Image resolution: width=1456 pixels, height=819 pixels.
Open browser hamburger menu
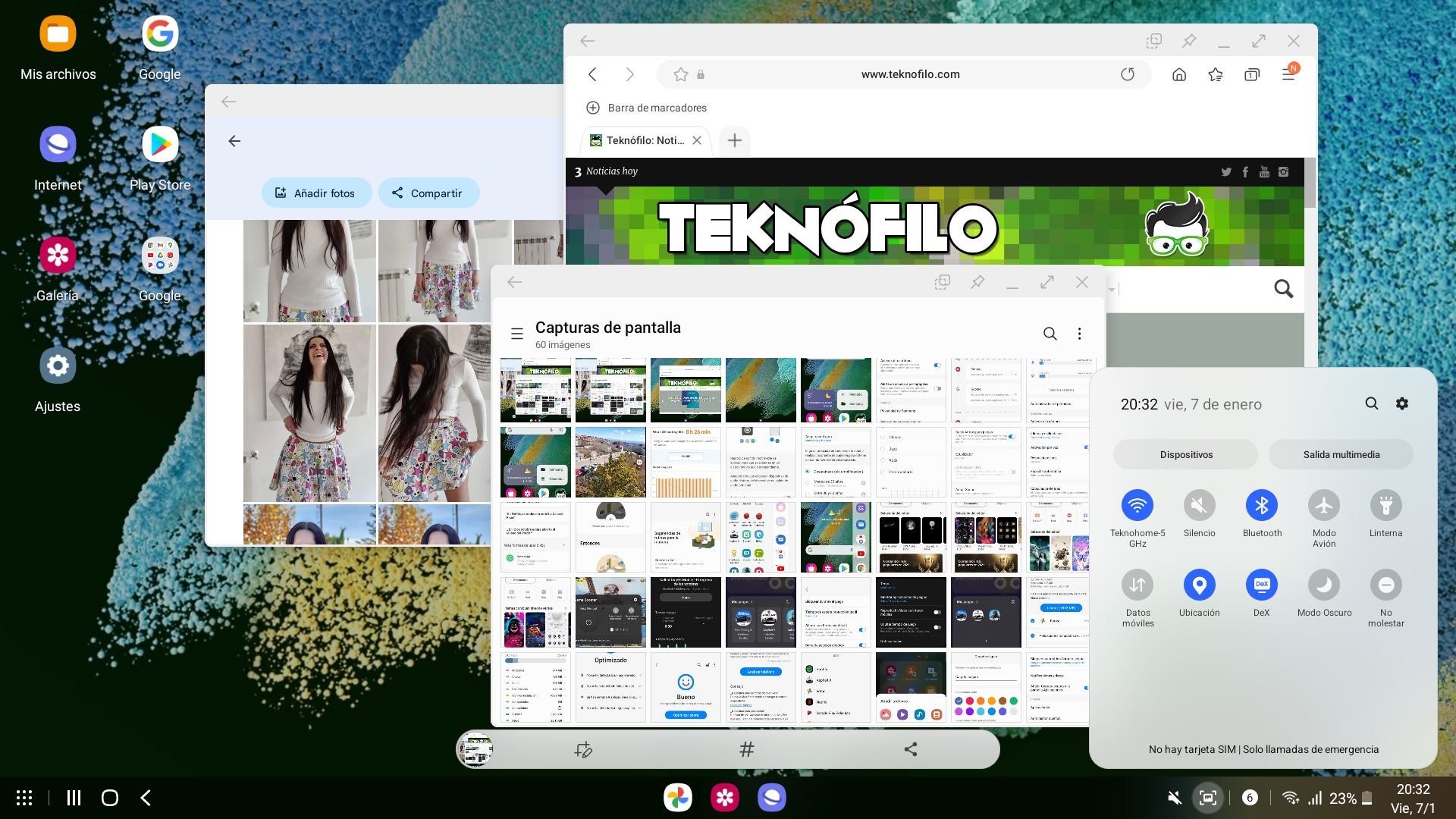[x=1289, y=73]
